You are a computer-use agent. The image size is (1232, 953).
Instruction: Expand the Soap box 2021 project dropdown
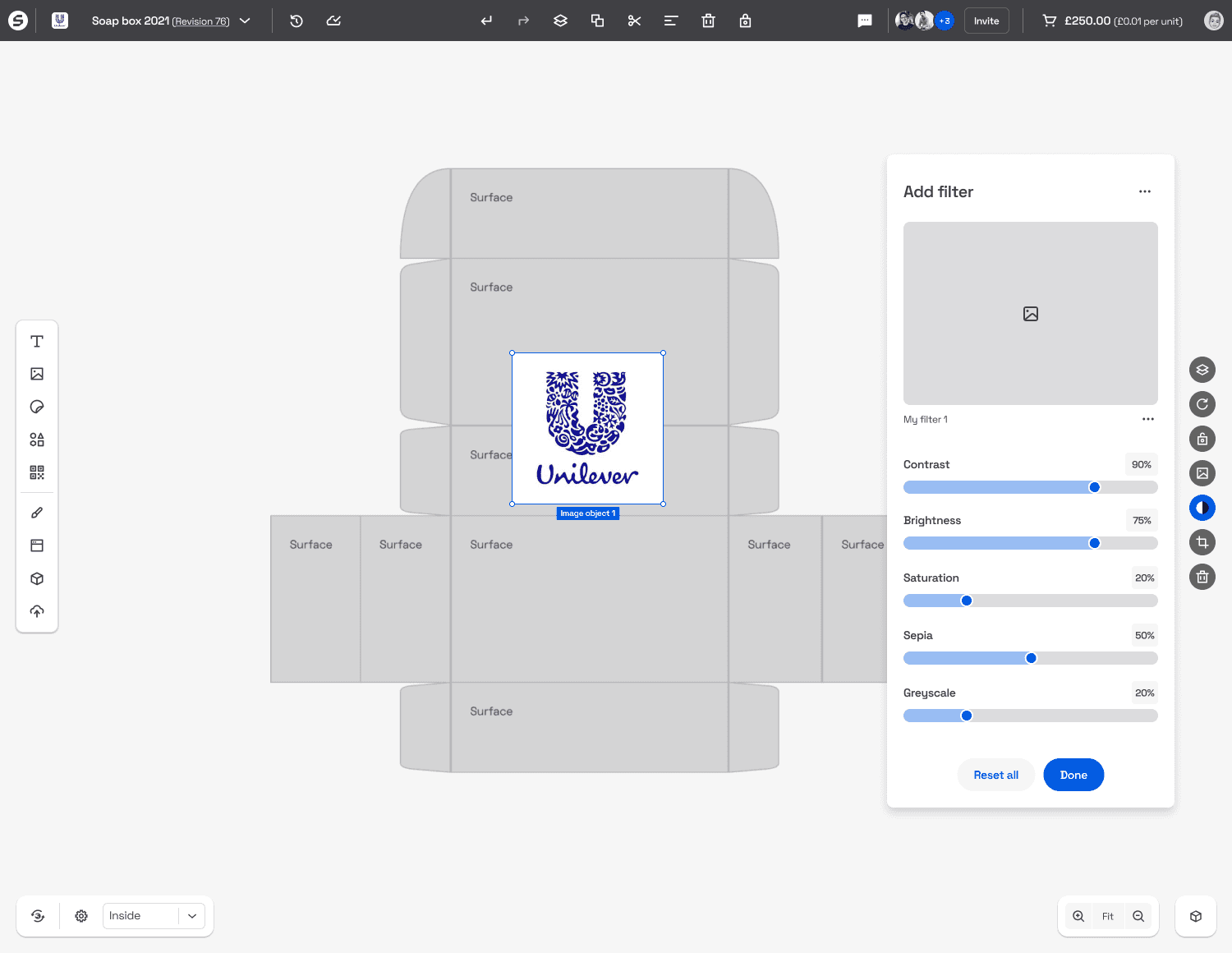coord(245,21)
